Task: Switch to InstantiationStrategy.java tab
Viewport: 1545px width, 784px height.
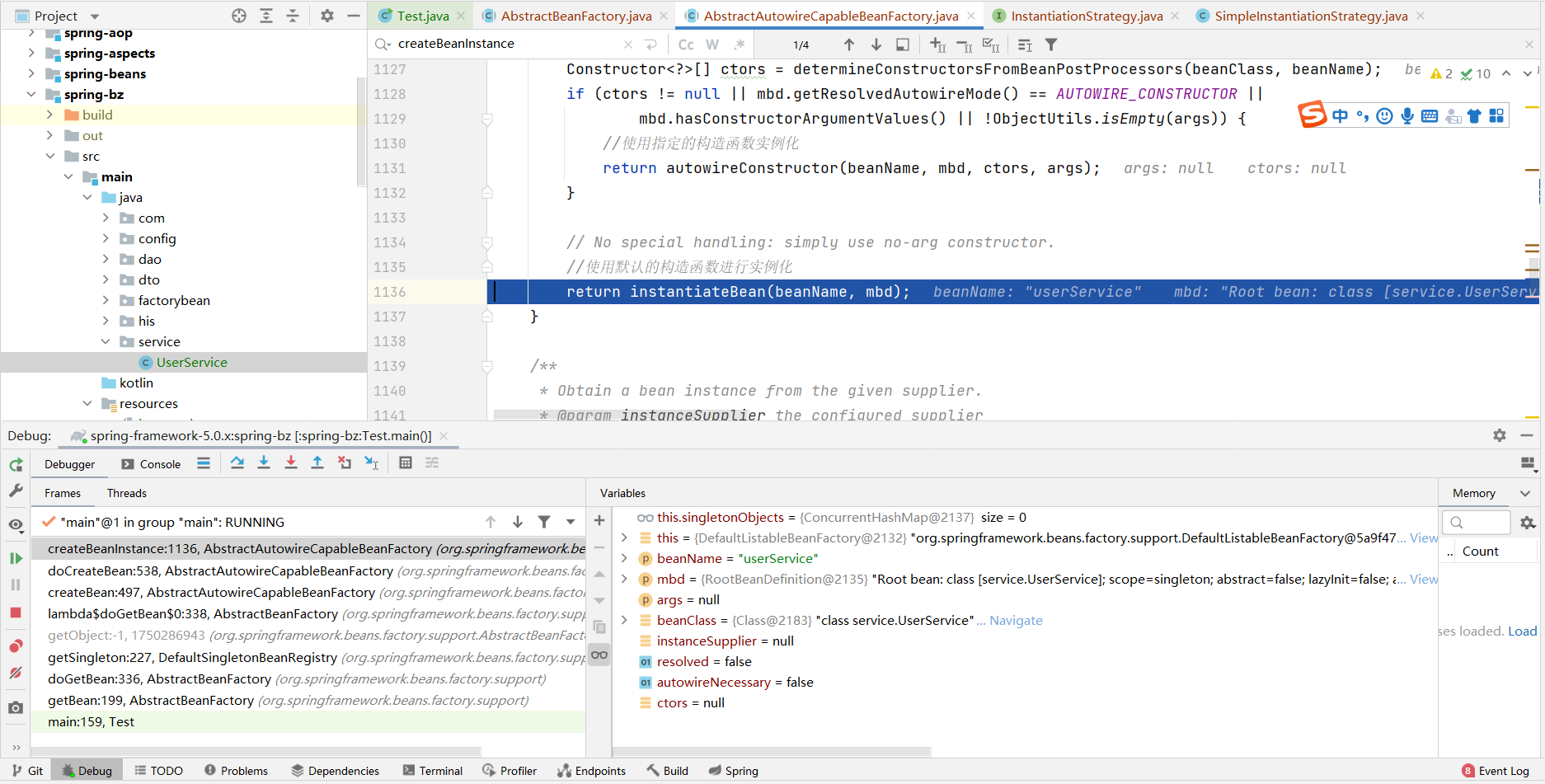Action: coord(1087,16)
